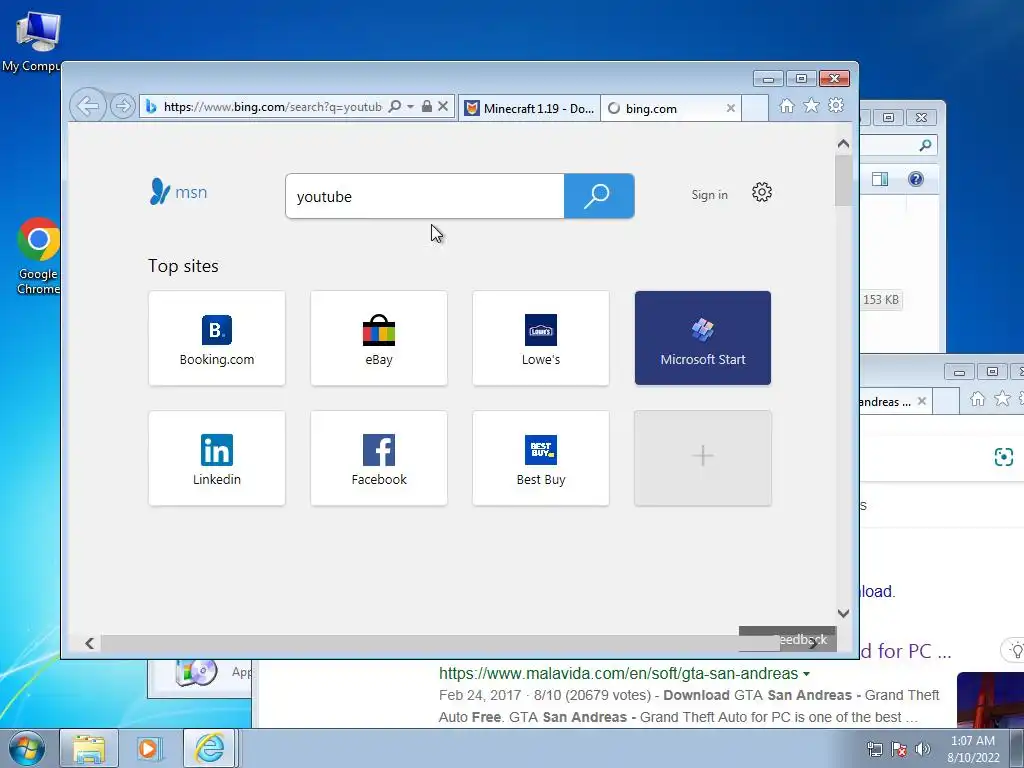The image size is (1024, 768).
Task: Click the vertical scrollbar down arrow
Action: tap(843, 613)
